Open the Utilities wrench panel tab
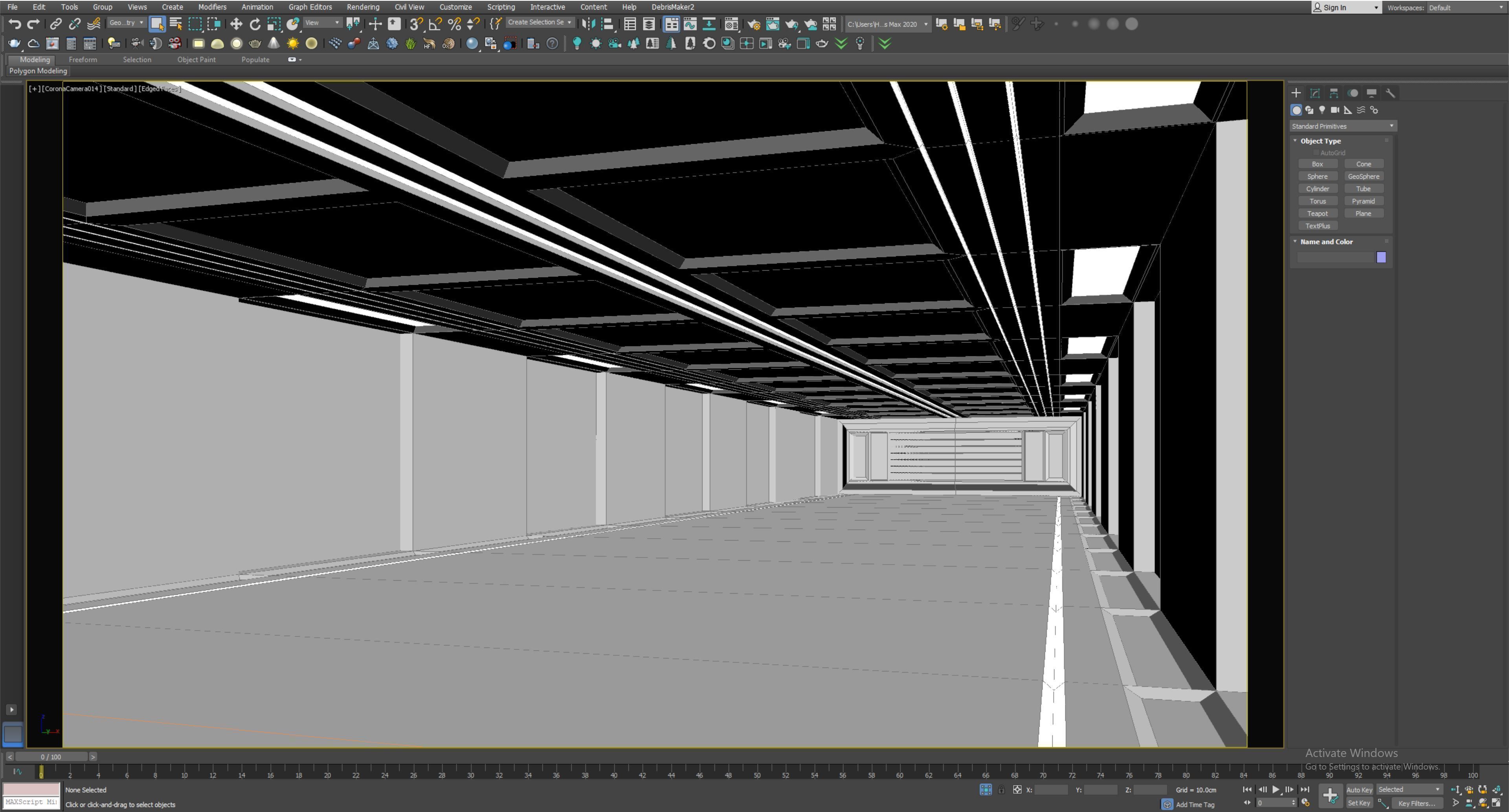Viewport: 1509px width, 812px height. 1390,93
